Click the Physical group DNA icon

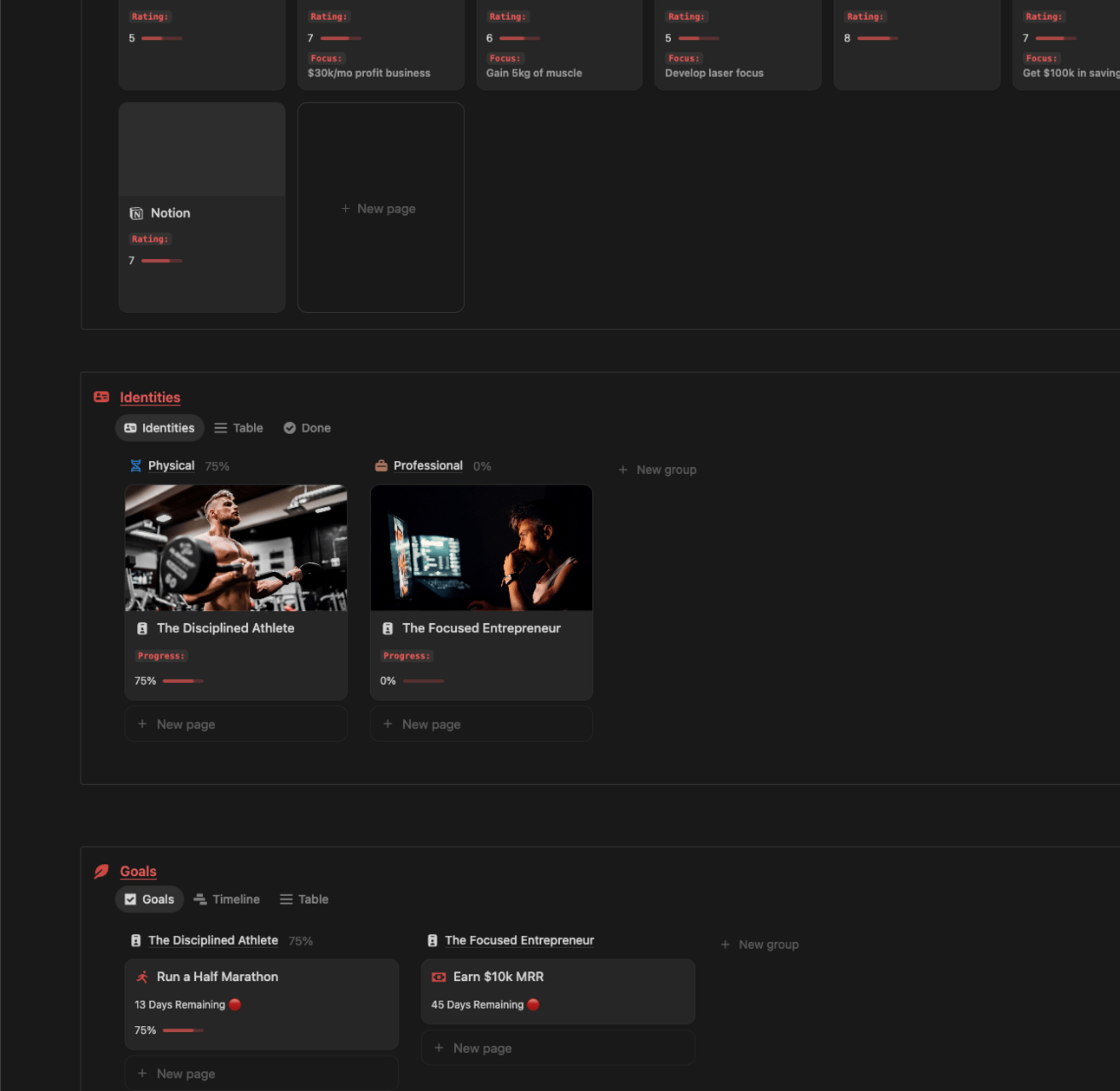[135, 466]
